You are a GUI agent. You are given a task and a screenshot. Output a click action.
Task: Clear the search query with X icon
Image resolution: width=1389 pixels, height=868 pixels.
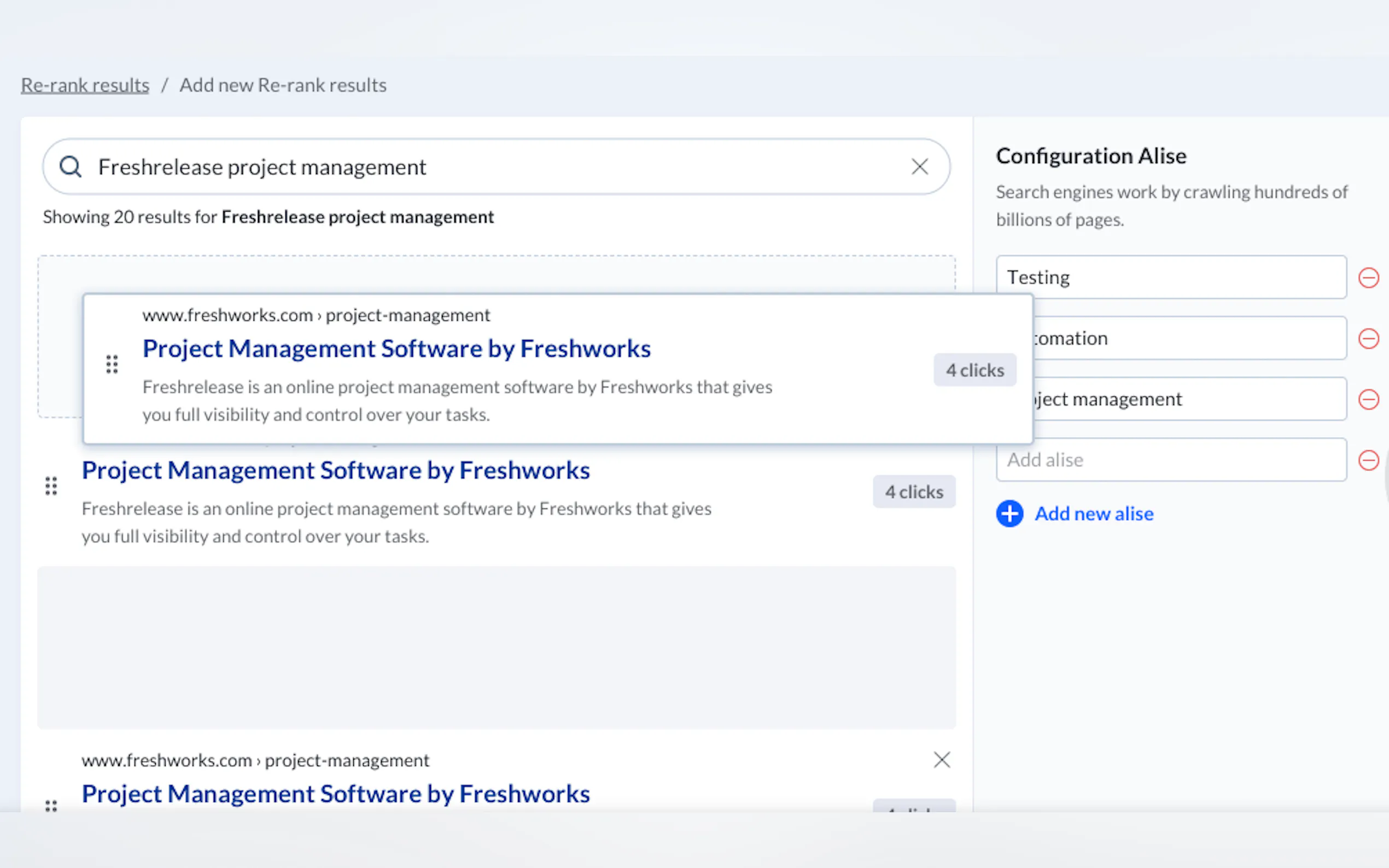(919, 167)
